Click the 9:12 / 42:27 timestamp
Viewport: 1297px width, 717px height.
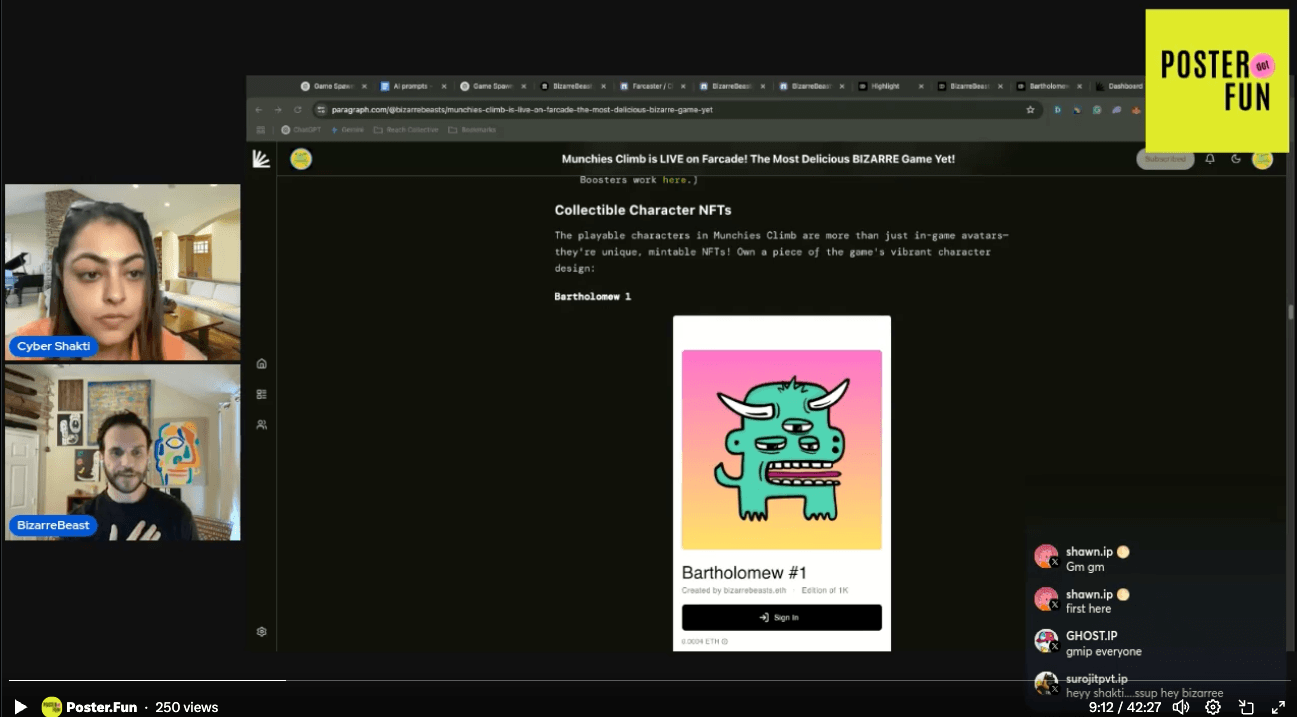(x=1125, y=707)
